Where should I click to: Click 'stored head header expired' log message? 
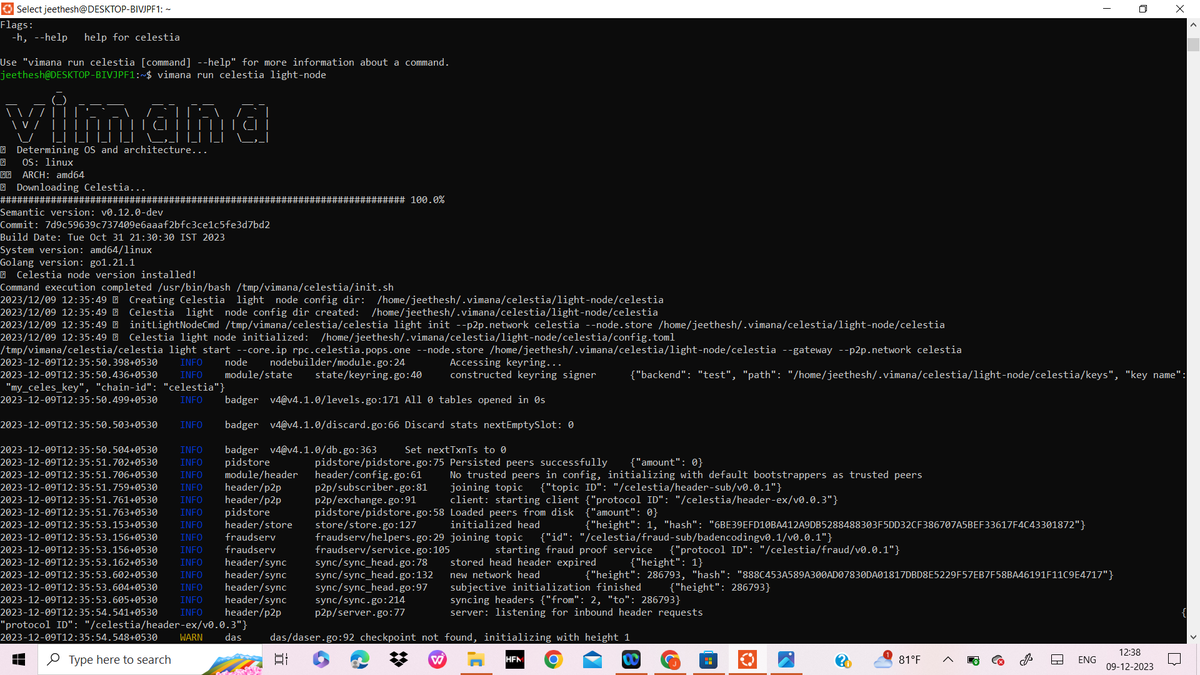point(522,562)
